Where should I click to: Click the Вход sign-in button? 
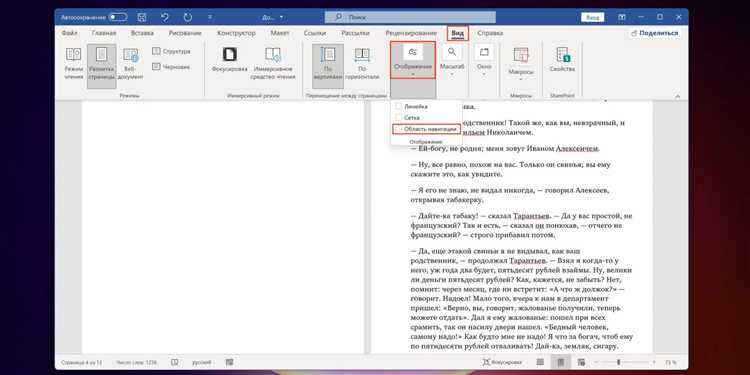(592, 17)
